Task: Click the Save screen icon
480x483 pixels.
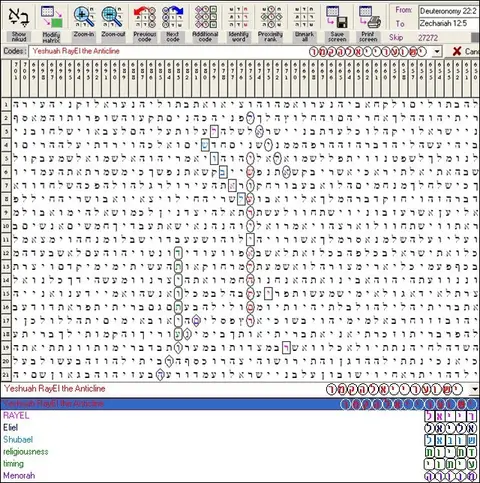Action: (337, 17)
